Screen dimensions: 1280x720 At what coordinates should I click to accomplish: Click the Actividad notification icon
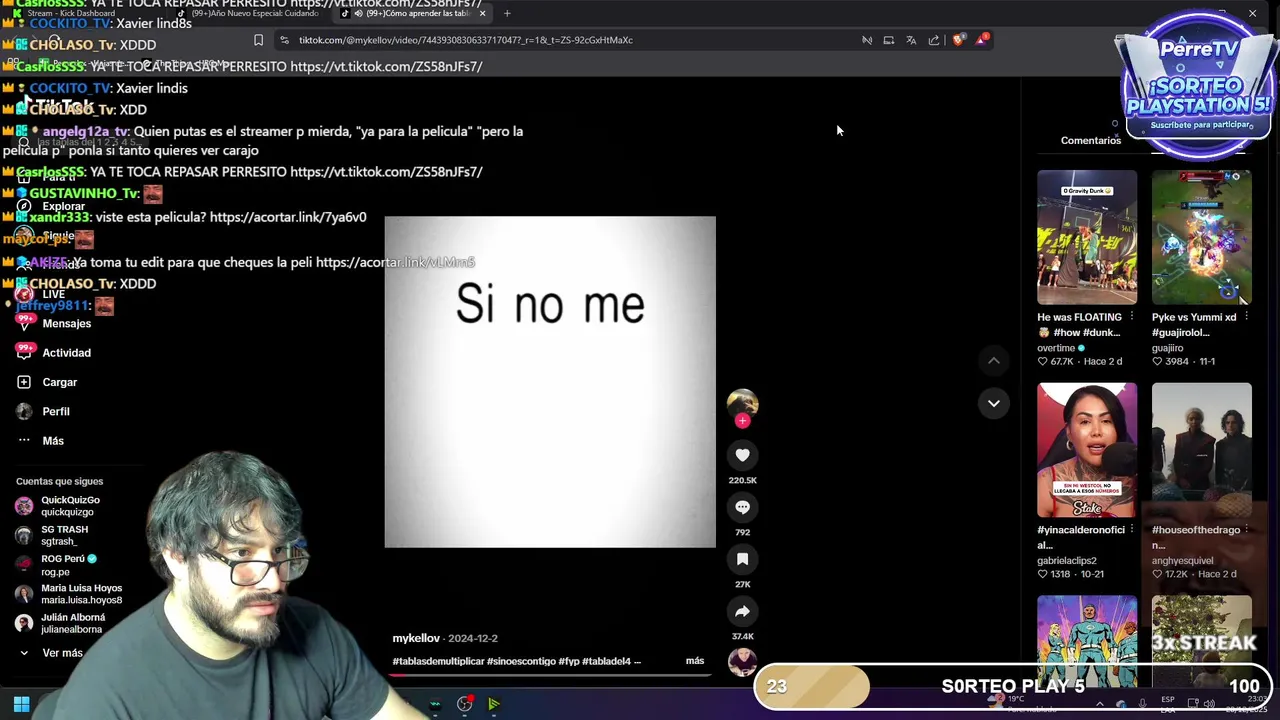tap(24, 352)
